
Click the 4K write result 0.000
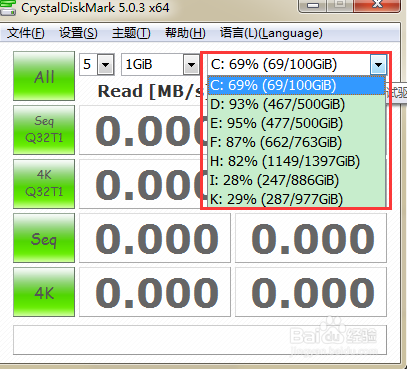pos(311,292)
